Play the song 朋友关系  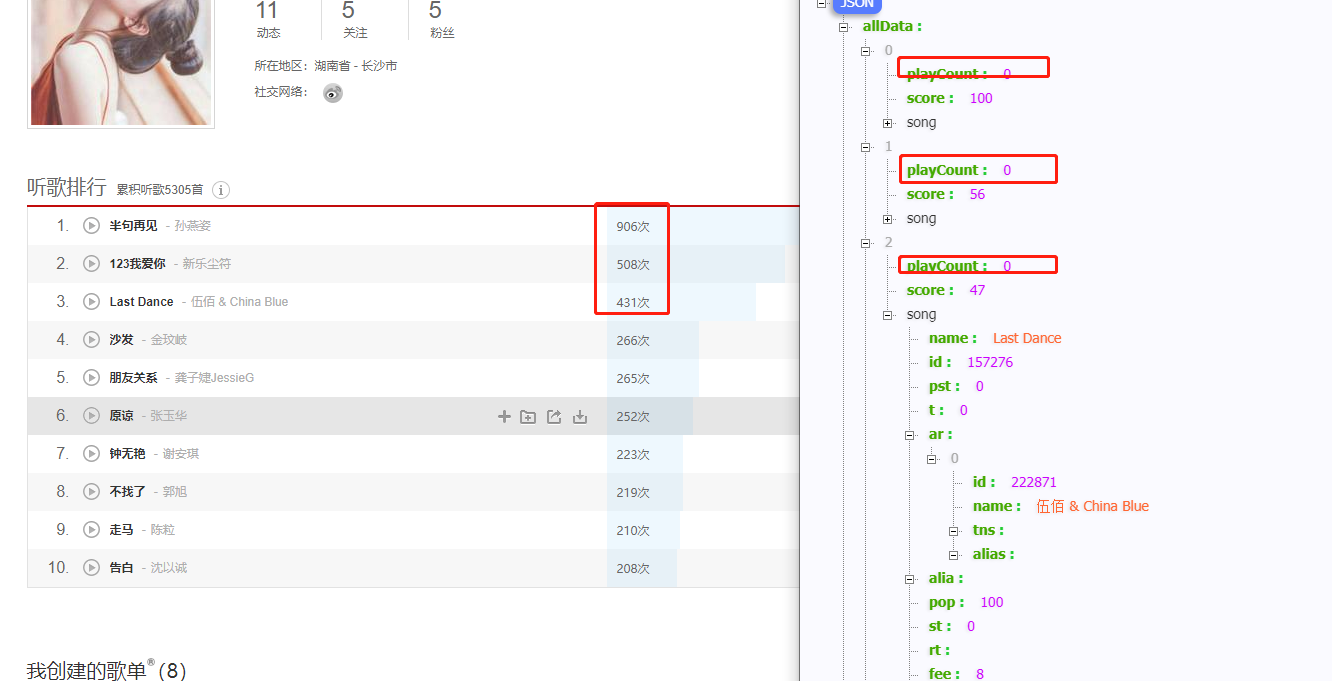click(x=91, y=378)
